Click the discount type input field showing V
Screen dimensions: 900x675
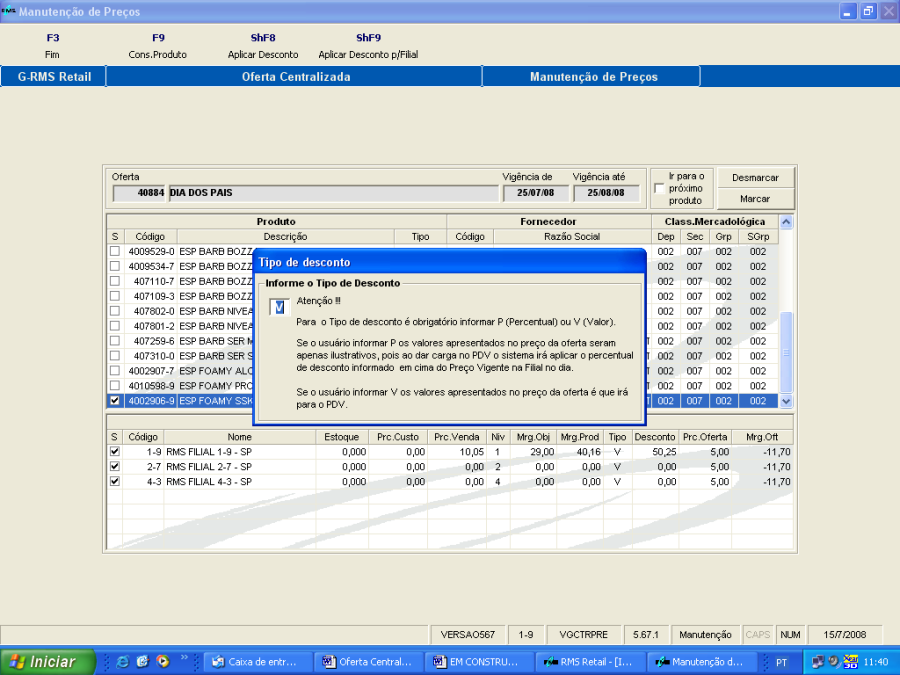pos(280,307)
